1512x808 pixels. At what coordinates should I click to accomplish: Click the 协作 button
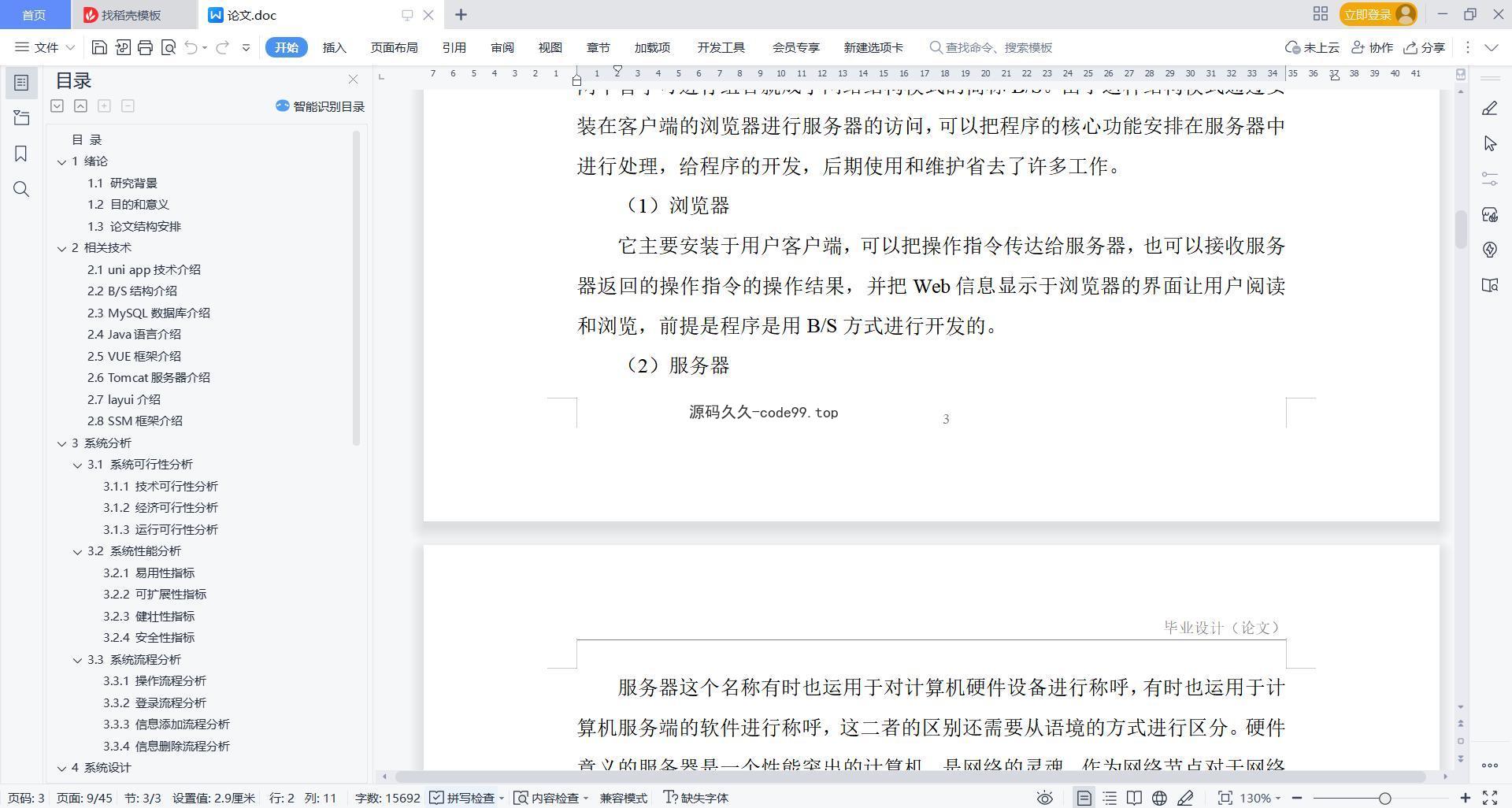click(x=1372, y=47)
